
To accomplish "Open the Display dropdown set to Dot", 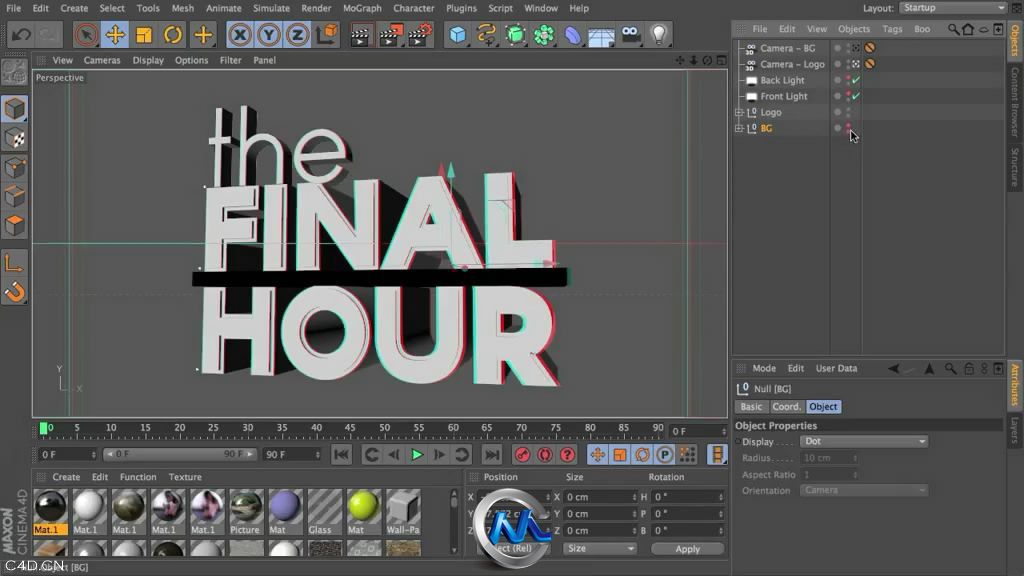I will tap(863, 441).
